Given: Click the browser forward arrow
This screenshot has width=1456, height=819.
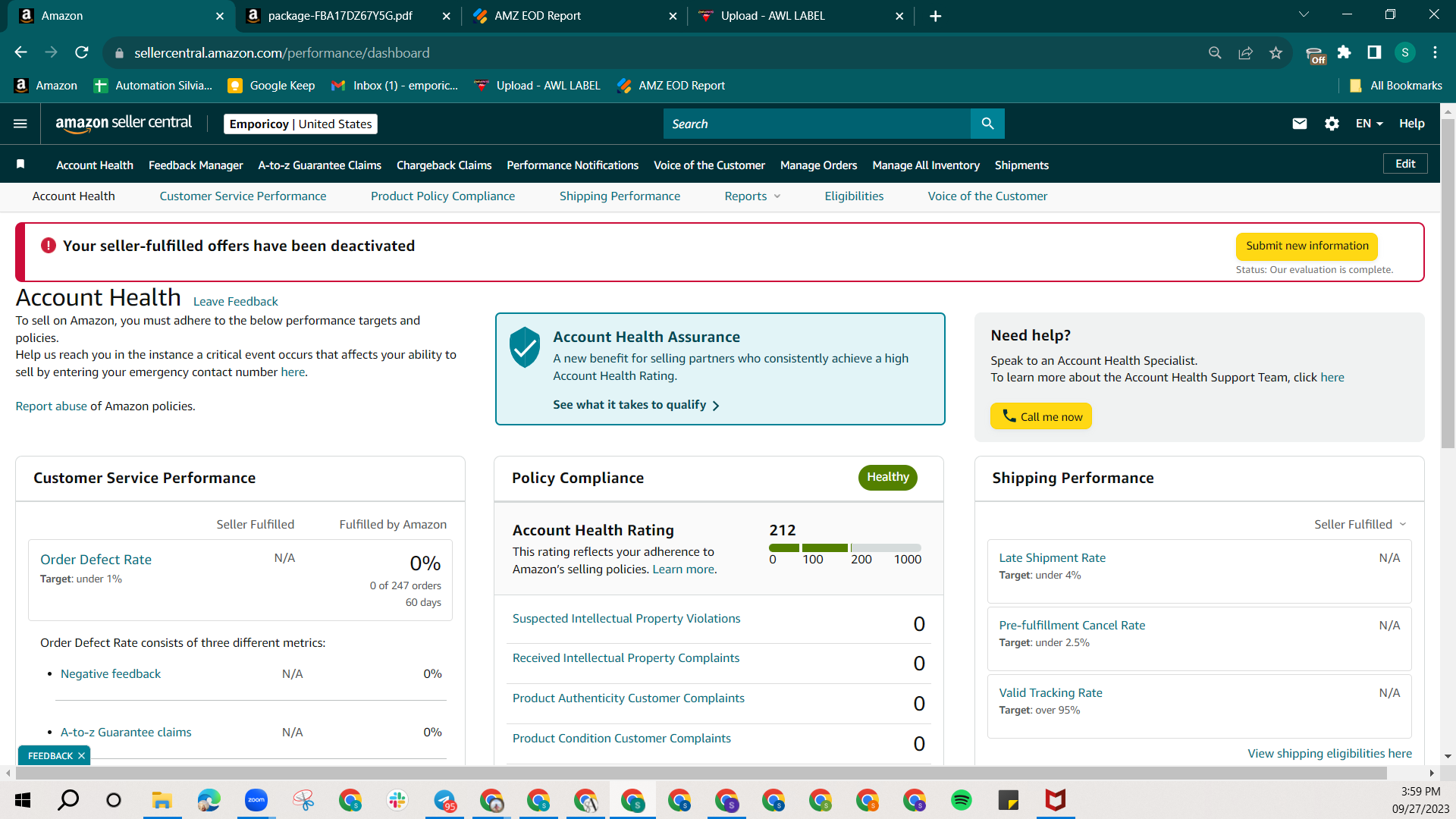Looking at the screenshot, I should tap(51, 52).
